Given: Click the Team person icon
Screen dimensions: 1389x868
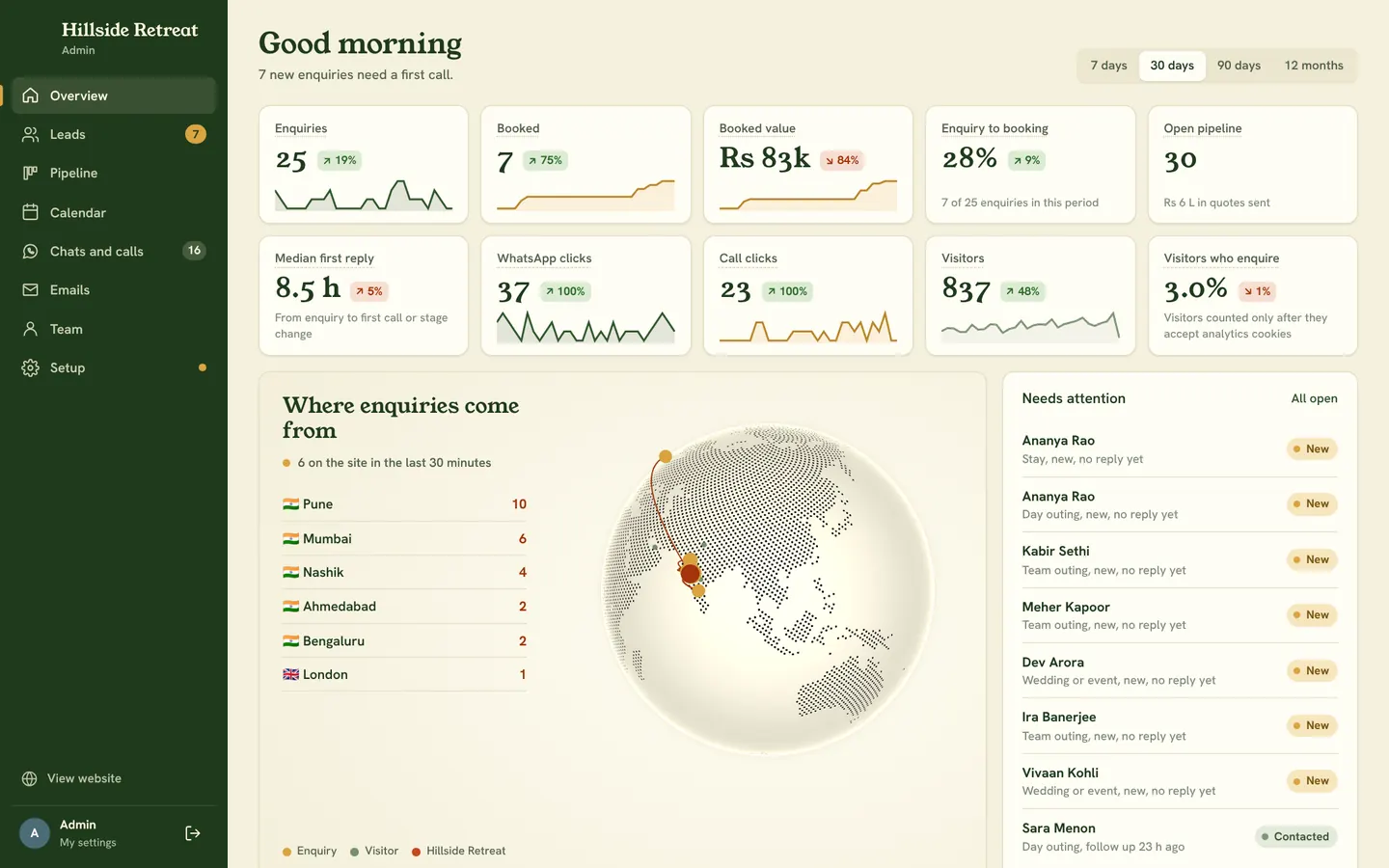Looking at the screenshot, I should coord(31,329).
